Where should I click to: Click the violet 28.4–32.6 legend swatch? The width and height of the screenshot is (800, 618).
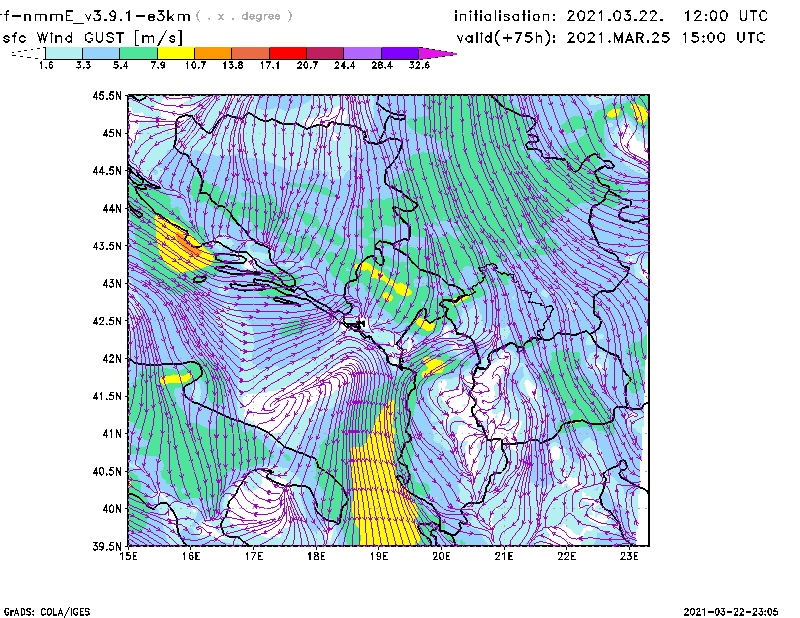(400, 53)
